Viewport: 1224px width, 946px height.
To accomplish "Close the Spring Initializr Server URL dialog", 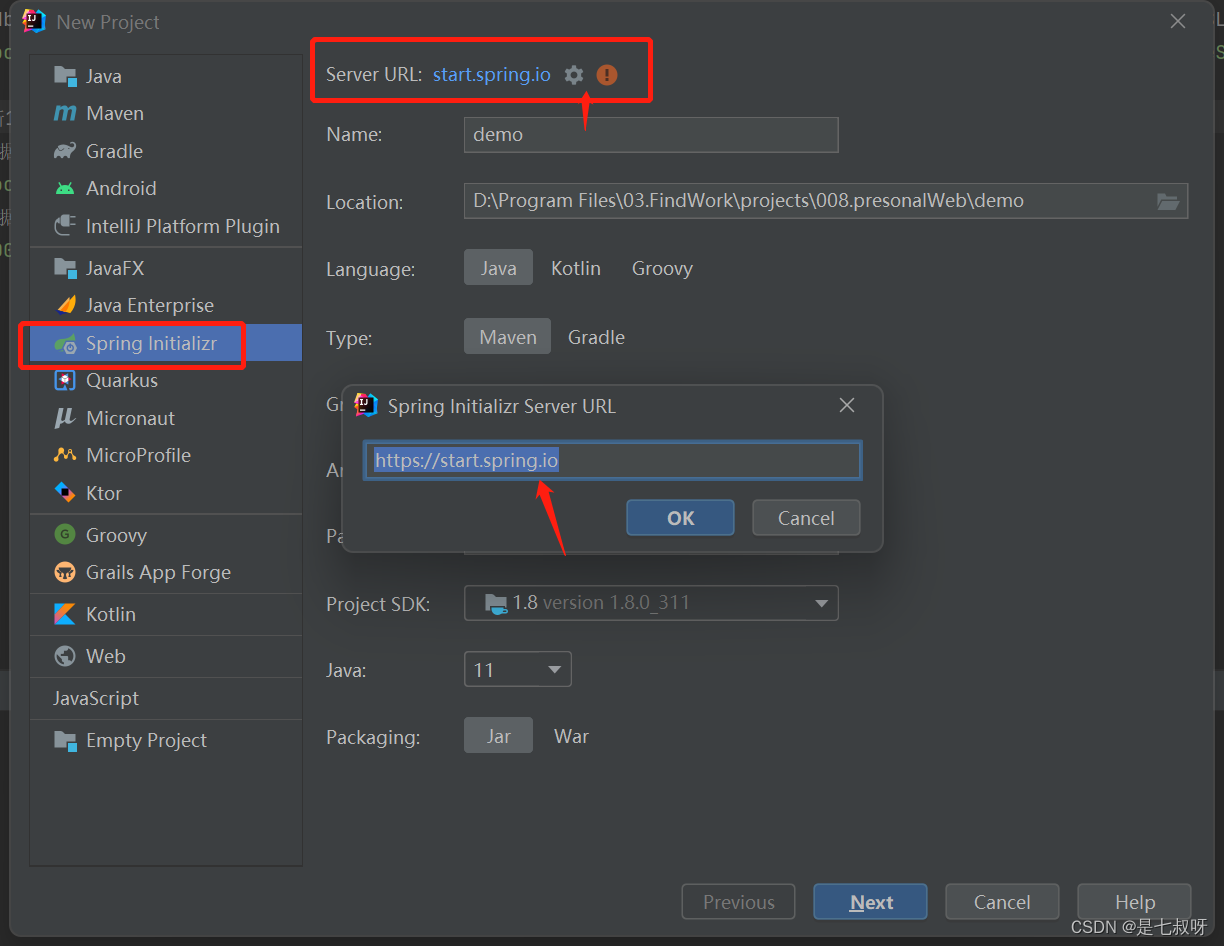I will coord(847,405).
